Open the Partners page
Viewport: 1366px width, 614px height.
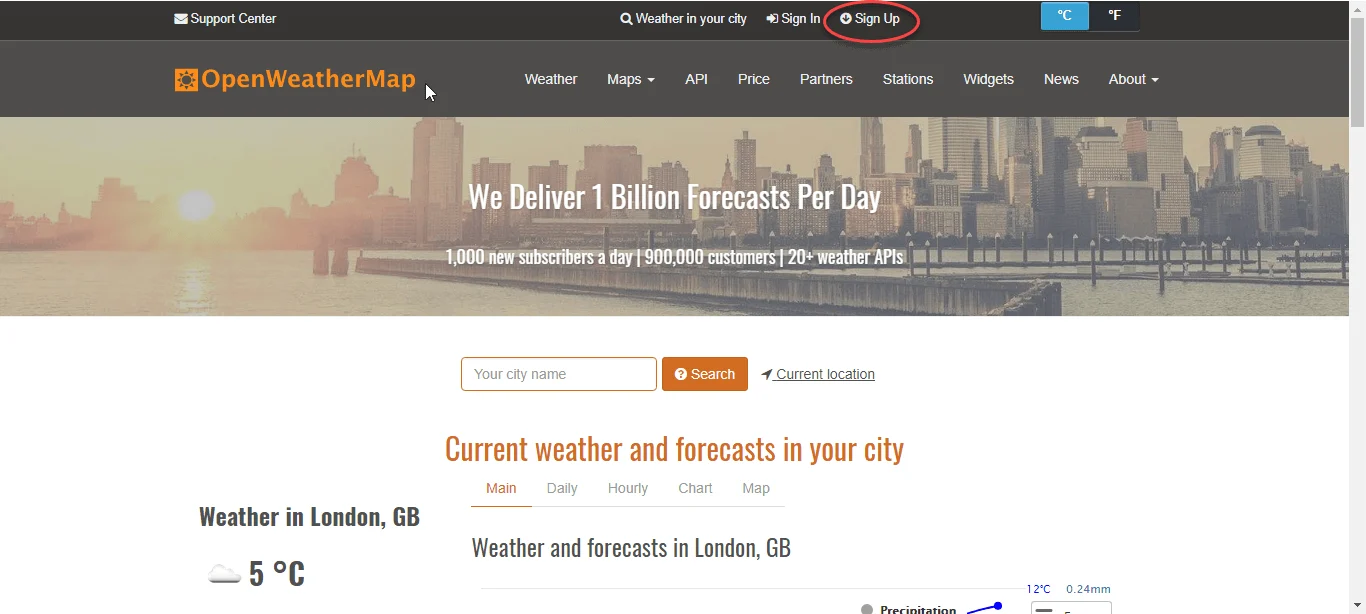coord(826,79)
